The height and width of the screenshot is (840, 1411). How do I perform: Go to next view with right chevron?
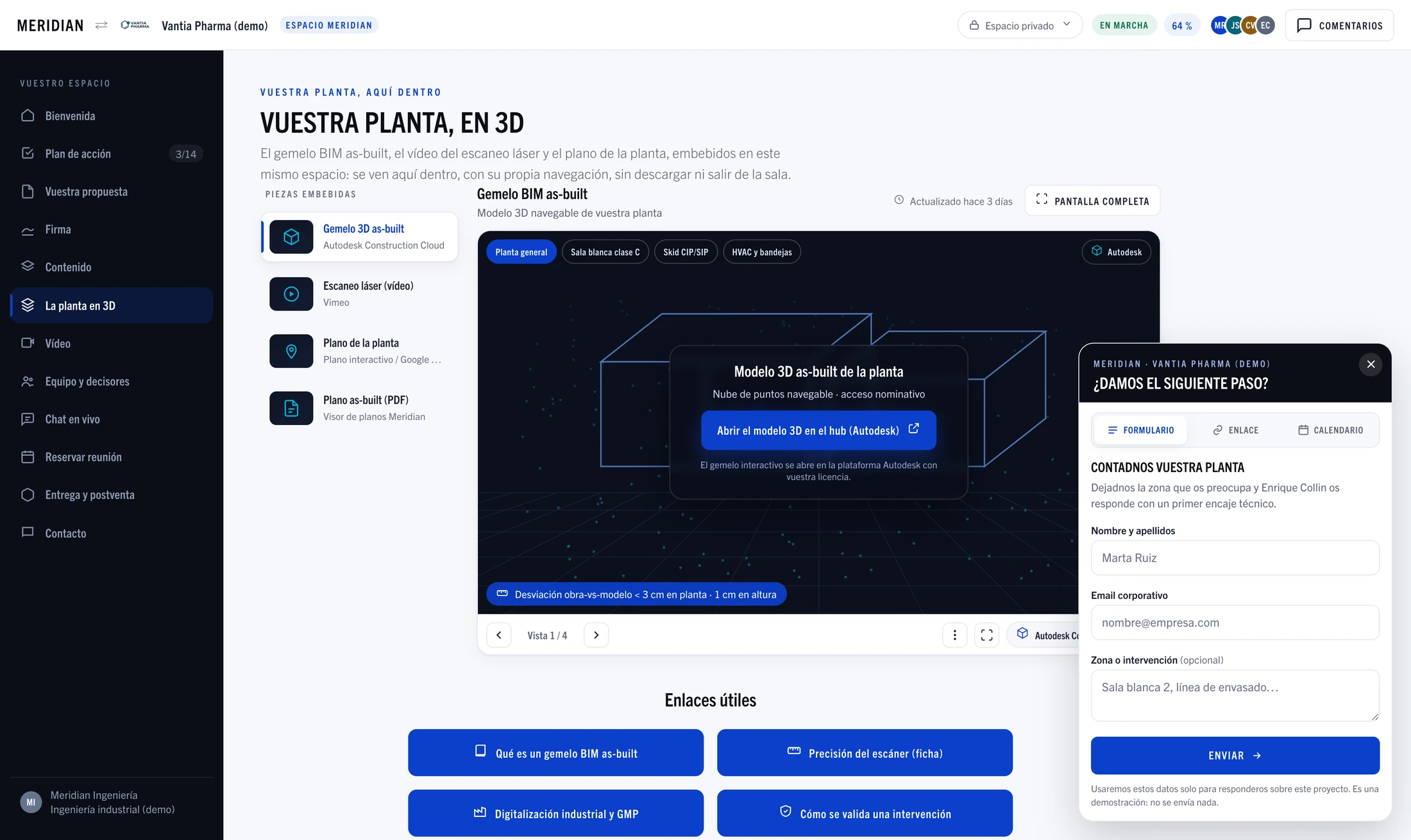coord(596,635)
